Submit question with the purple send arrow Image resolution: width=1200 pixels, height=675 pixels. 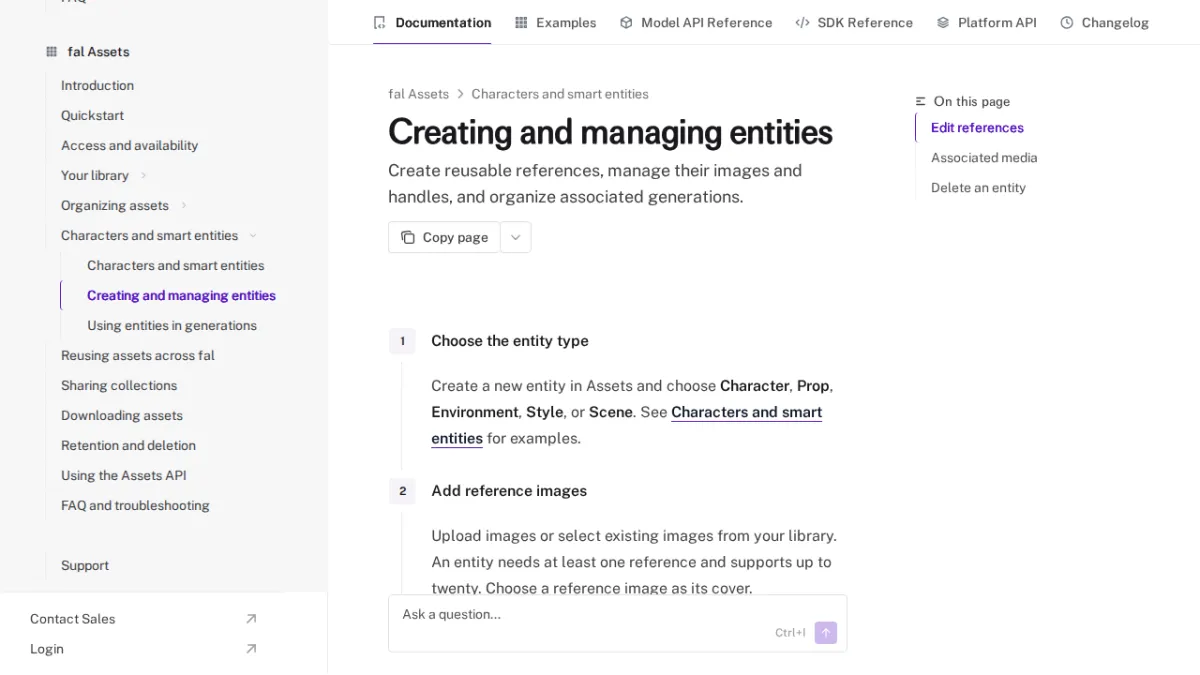click(826, 633)
